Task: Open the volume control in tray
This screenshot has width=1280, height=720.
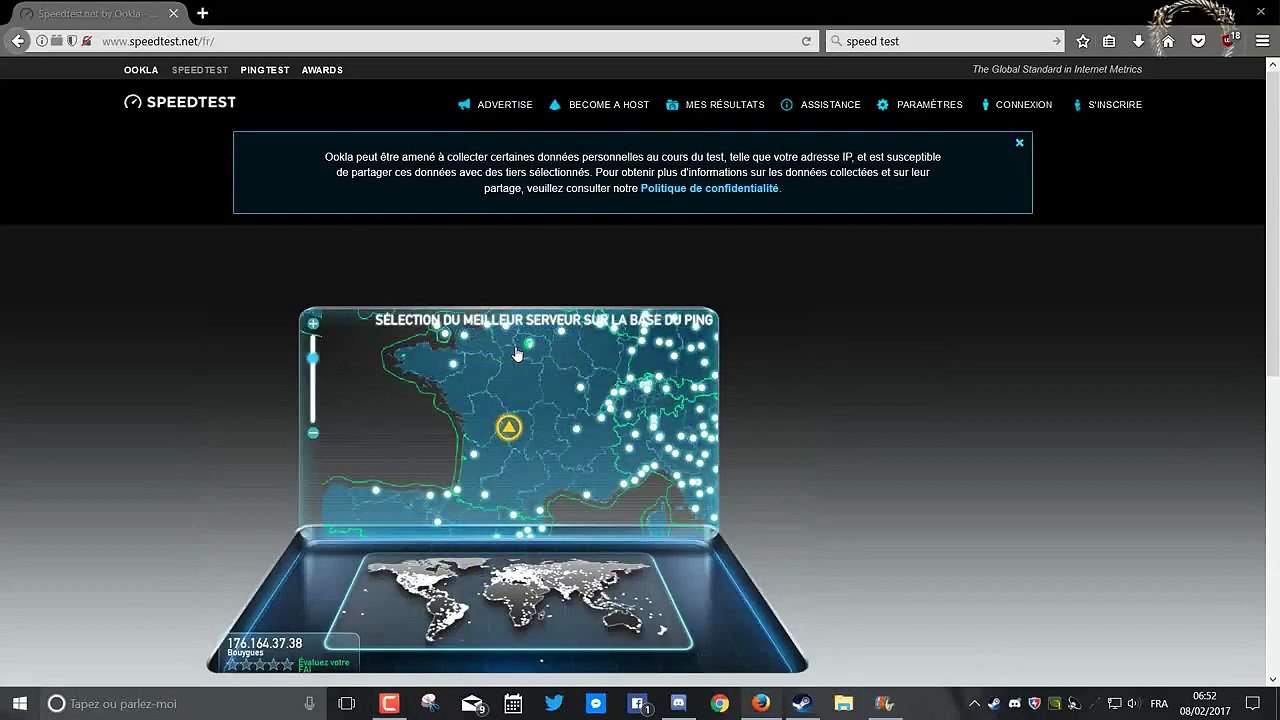Action: [x=1133, y=704]
